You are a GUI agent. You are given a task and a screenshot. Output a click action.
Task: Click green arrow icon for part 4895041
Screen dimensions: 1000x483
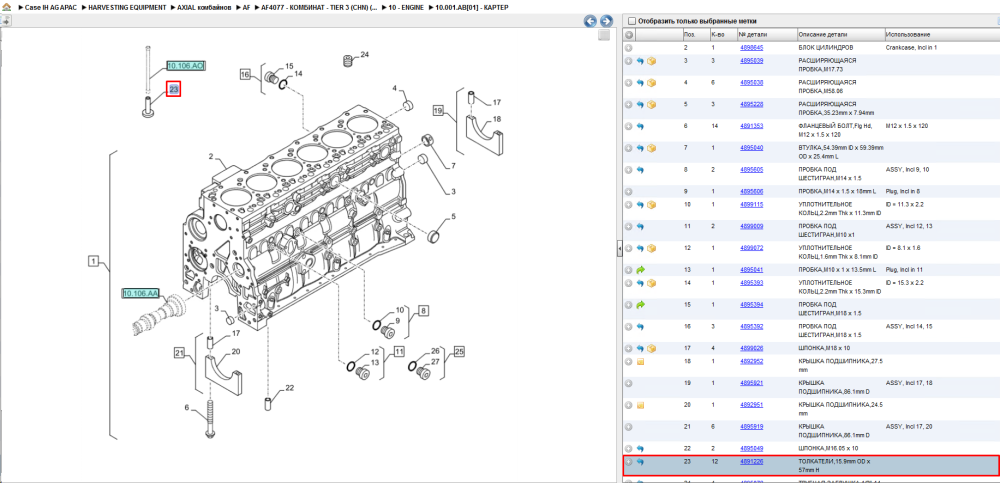pyautogui.click(x=640, y=270)
